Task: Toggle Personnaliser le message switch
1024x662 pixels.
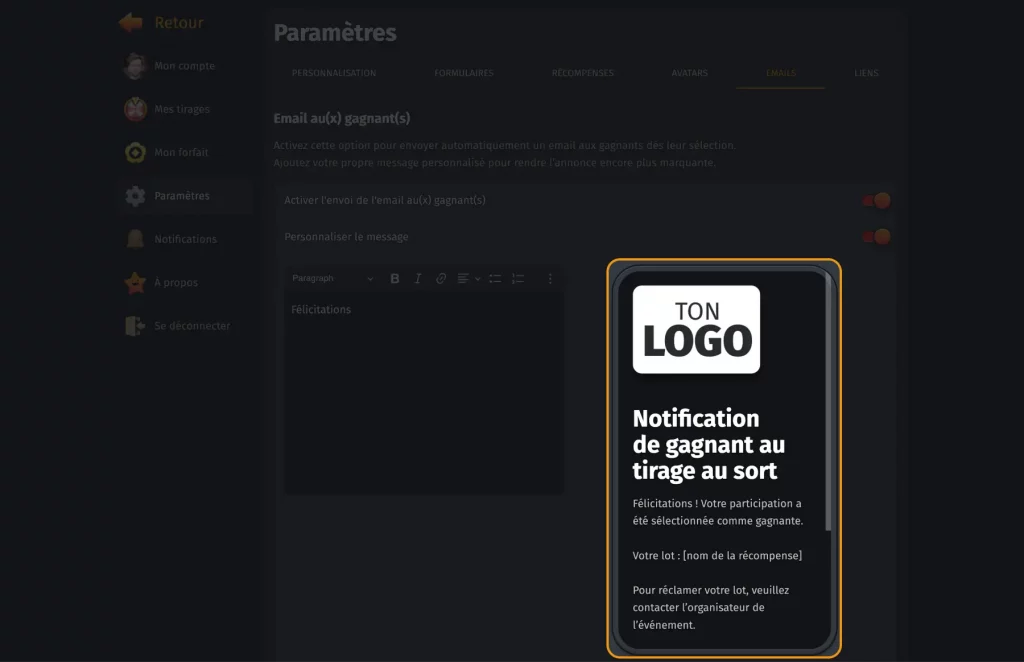Action: point(876,237)
